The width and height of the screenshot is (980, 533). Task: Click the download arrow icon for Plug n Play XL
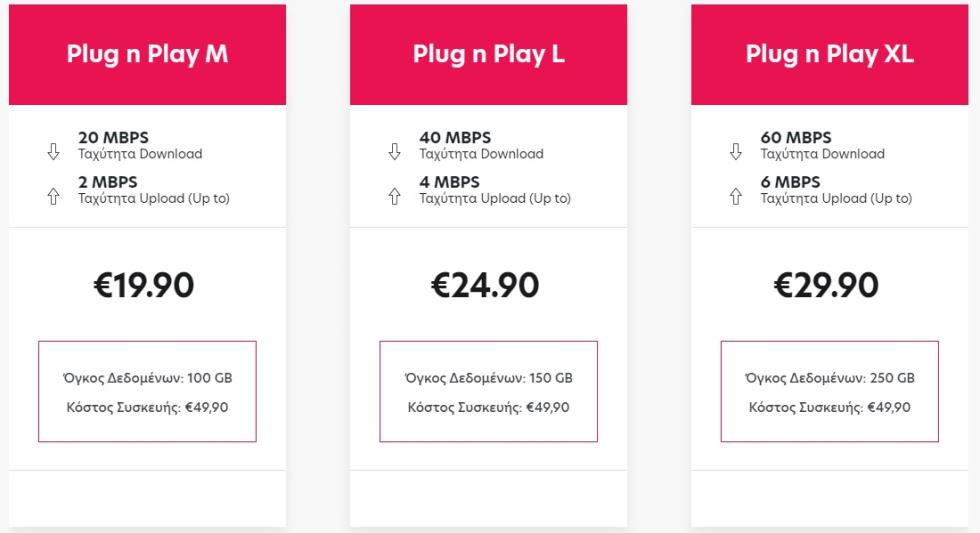point(736,152)
